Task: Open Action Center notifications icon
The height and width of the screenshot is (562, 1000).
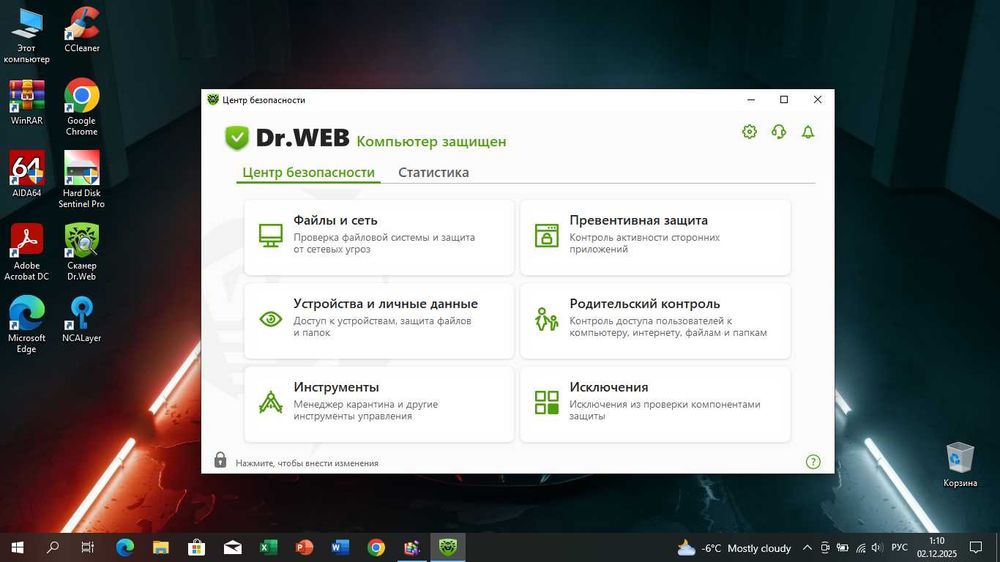Action: 976,547
